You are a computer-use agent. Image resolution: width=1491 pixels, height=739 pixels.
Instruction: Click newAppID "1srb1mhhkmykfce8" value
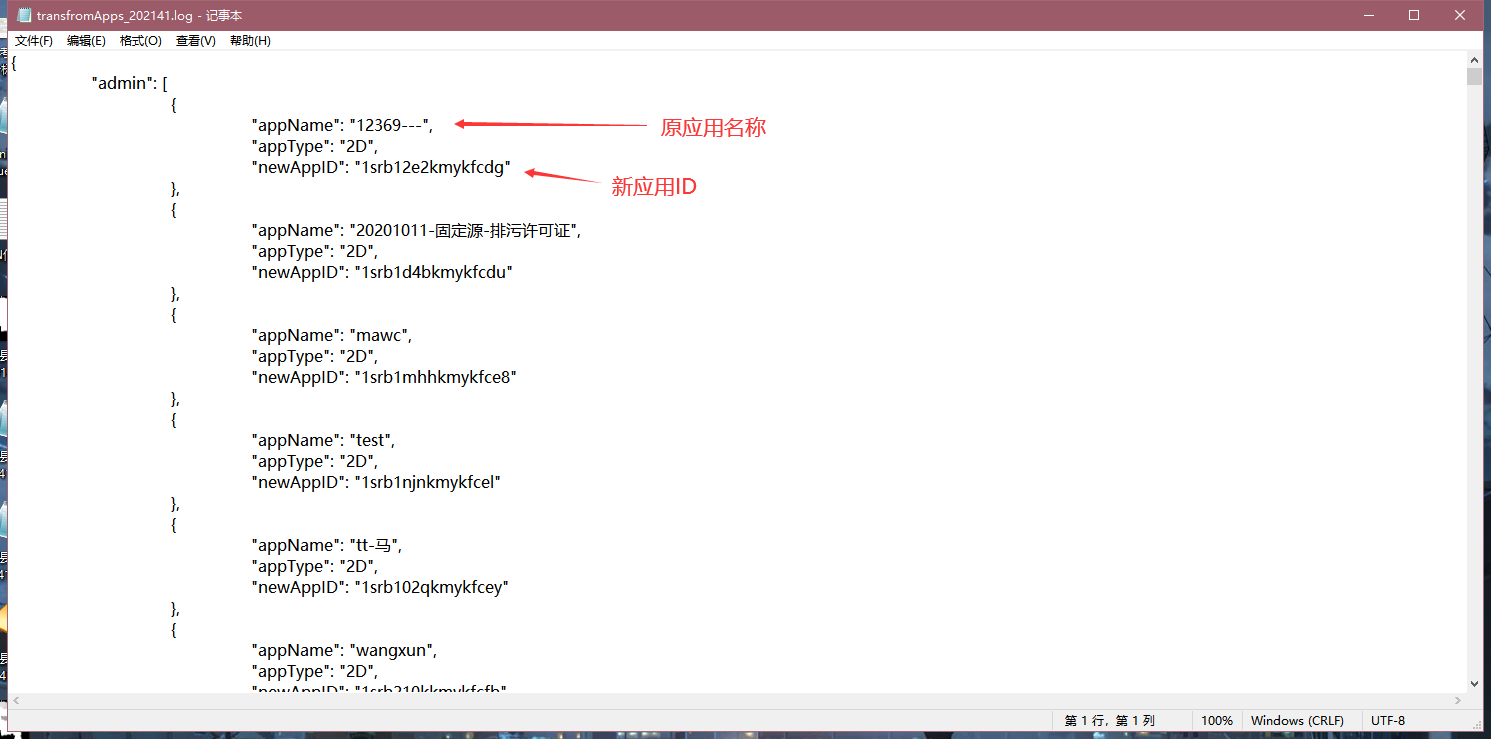click(x=435, y=377)
